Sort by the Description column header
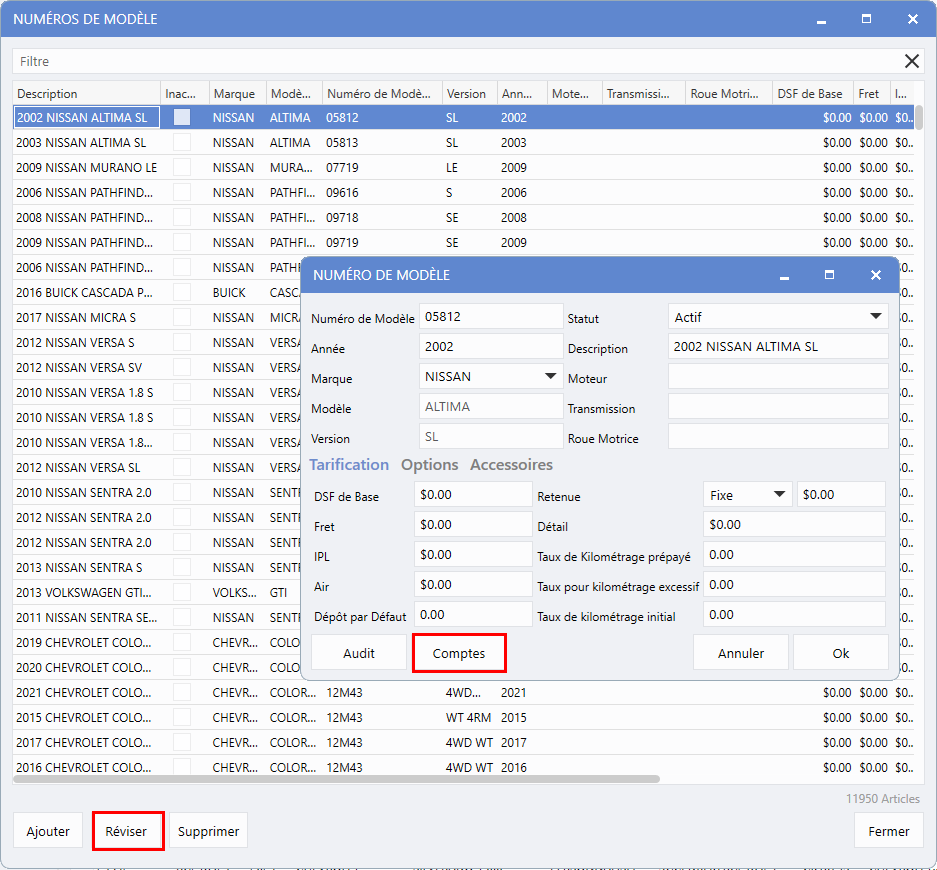The width and height of the screenshot is (937, 870). 87,93
